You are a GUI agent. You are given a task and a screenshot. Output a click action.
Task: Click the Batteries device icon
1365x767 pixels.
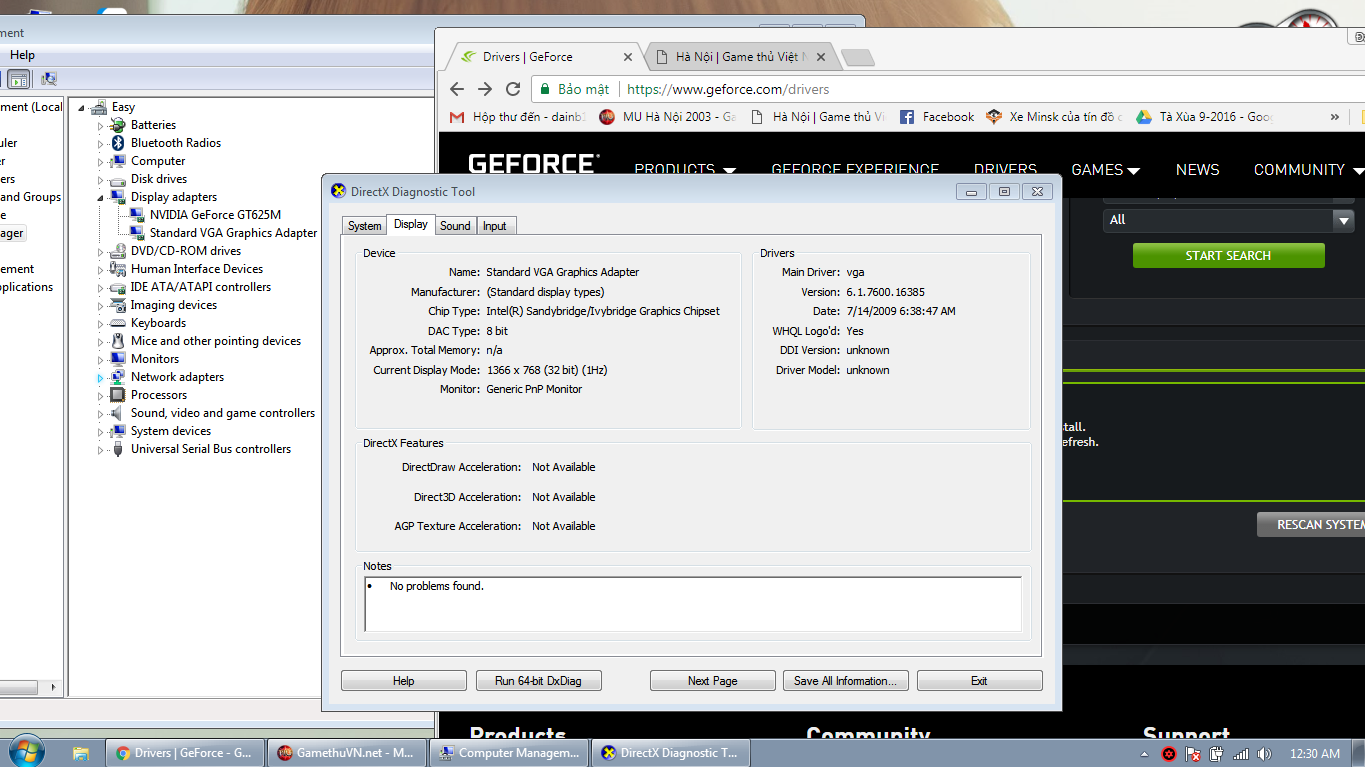tap(118, 125)
